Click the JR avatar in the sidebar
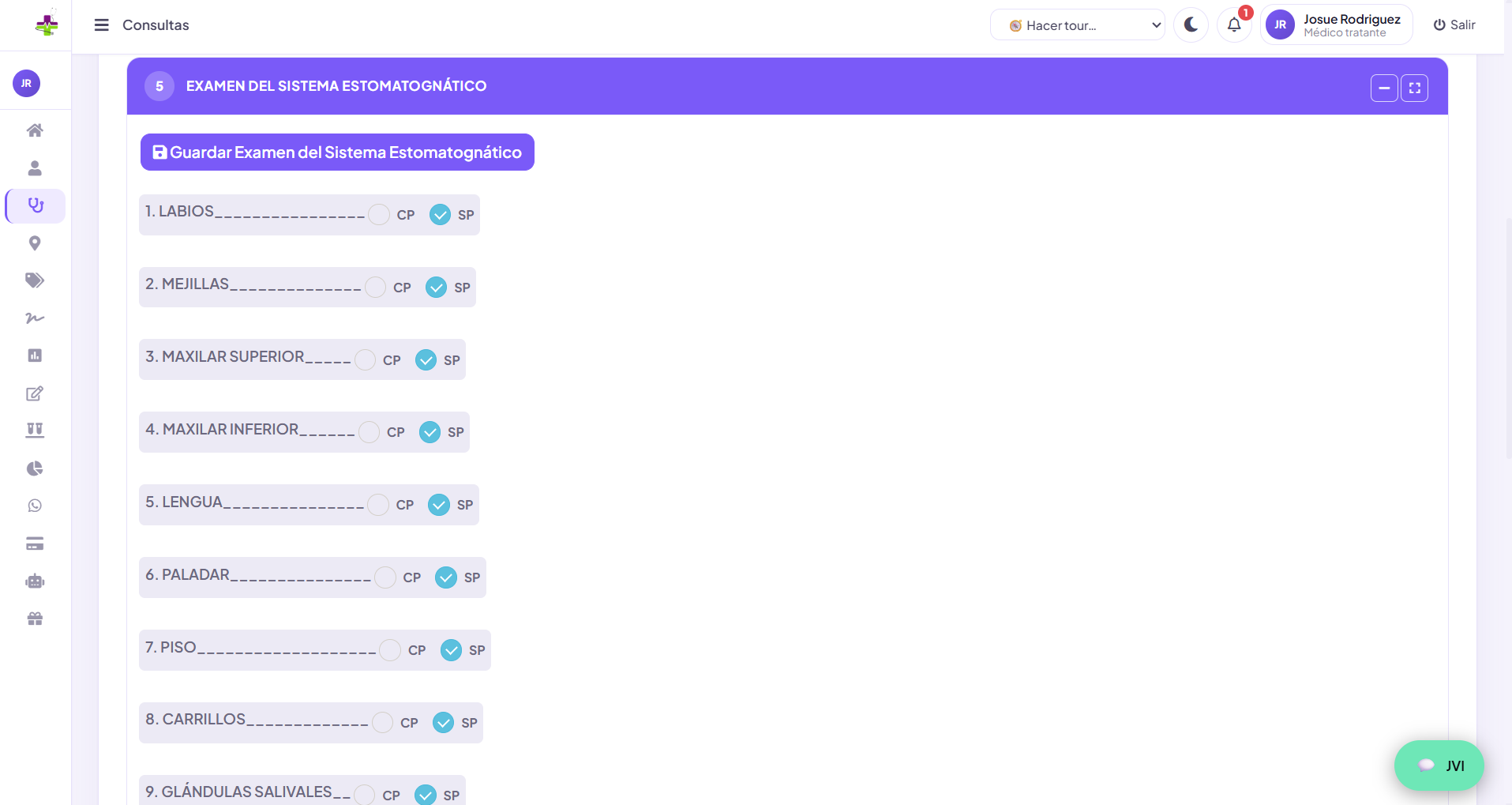The image size is (1512, 805). tap(26, 83)
